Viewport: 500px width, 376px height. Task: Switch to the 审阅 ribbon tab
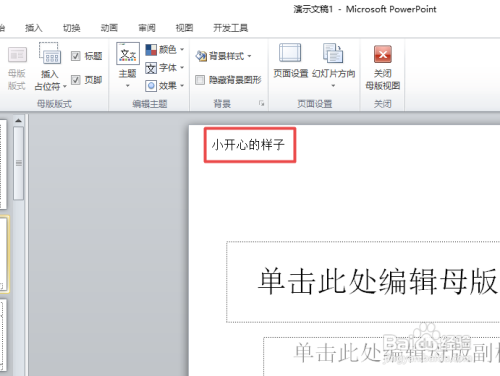coord(147,28)
